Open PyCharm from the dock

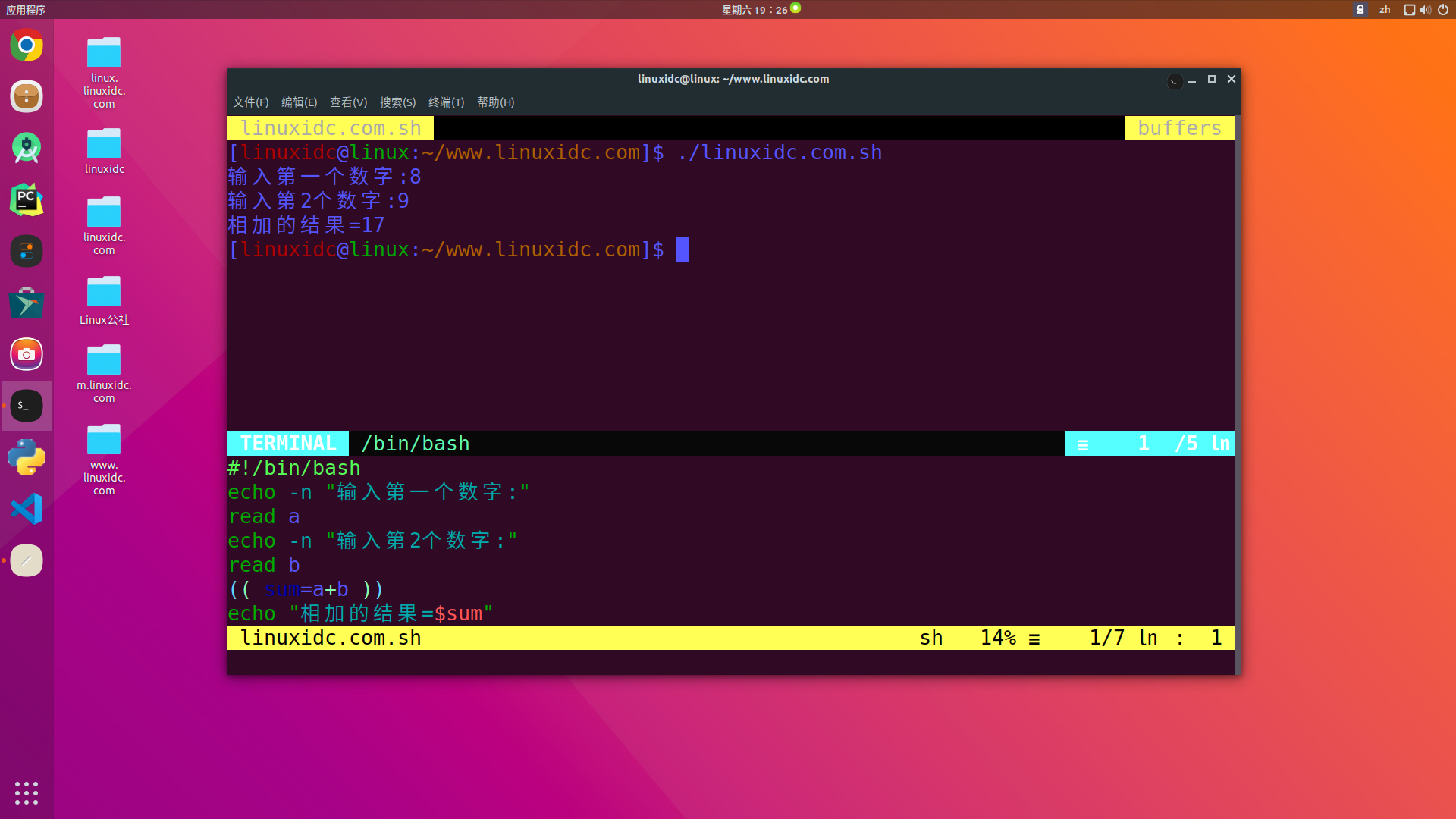tap(27, 199)
